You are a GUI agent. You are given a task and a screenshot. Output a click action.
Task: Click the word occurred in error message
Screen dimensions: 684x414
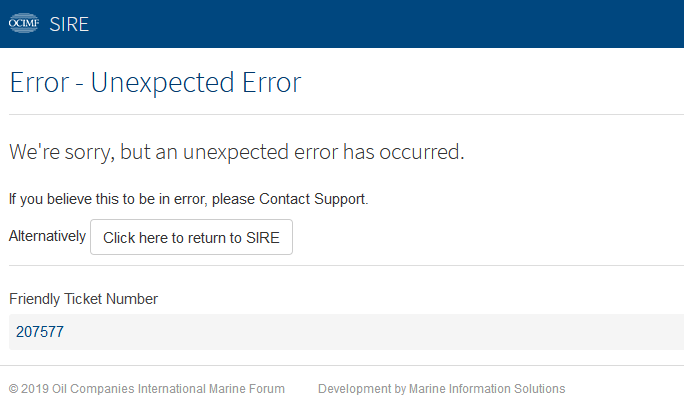421,152
